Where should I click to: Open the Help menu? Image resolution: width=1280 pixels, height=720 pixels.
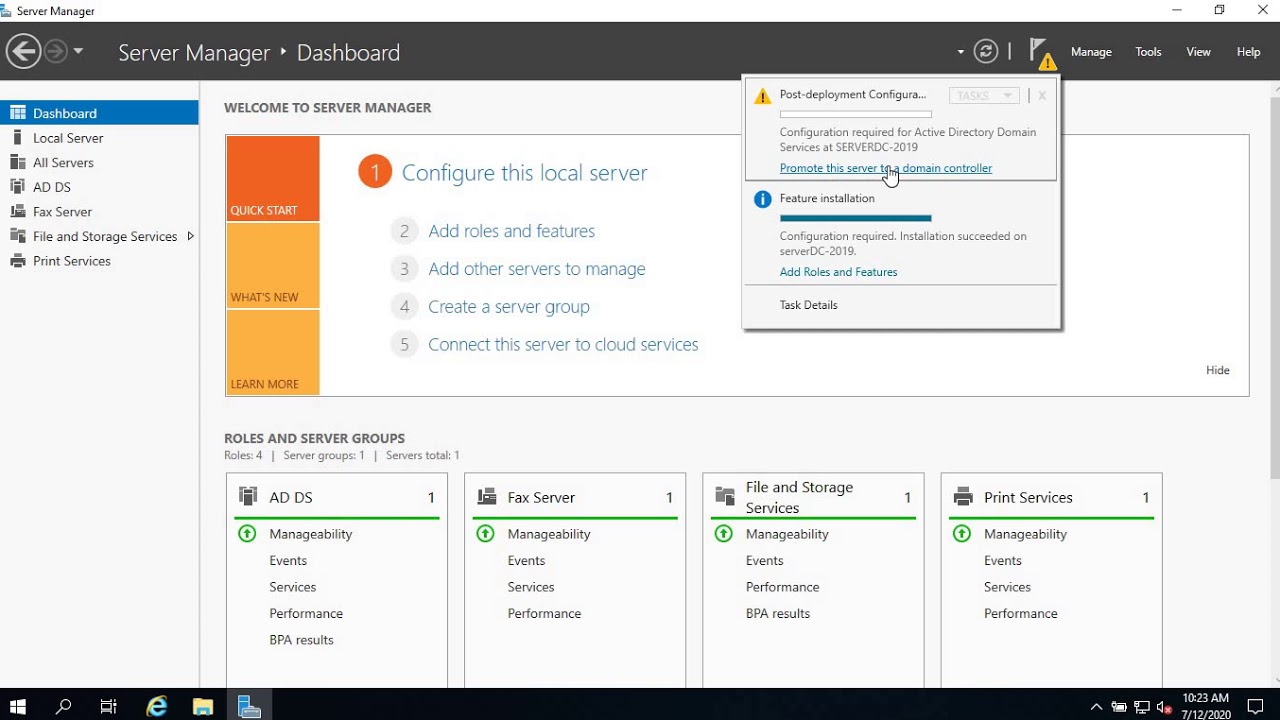pos(1248,52)
